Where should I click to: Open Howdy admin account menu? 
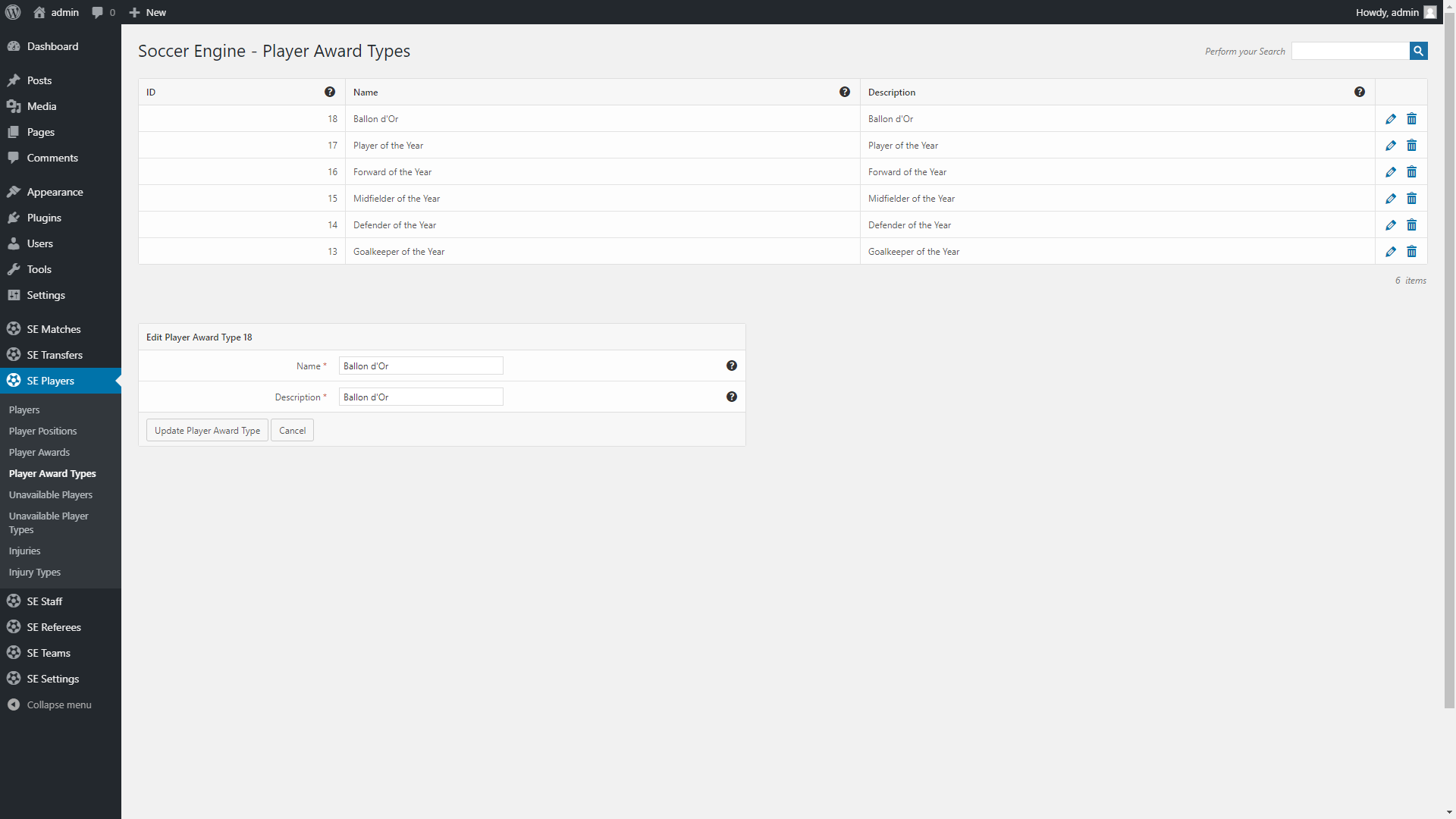pyautogui.click(x=1395, y=12)
